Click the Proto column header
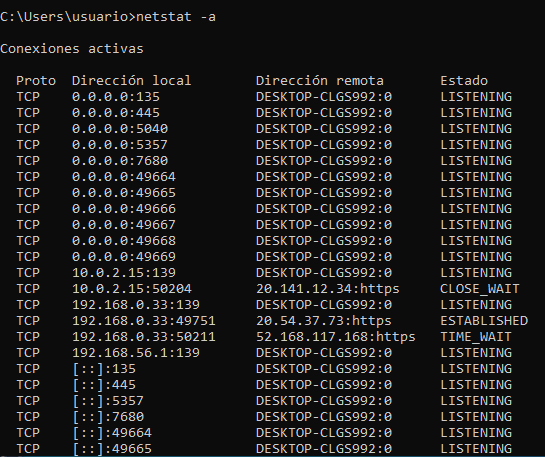 click(x=36, y=81)
